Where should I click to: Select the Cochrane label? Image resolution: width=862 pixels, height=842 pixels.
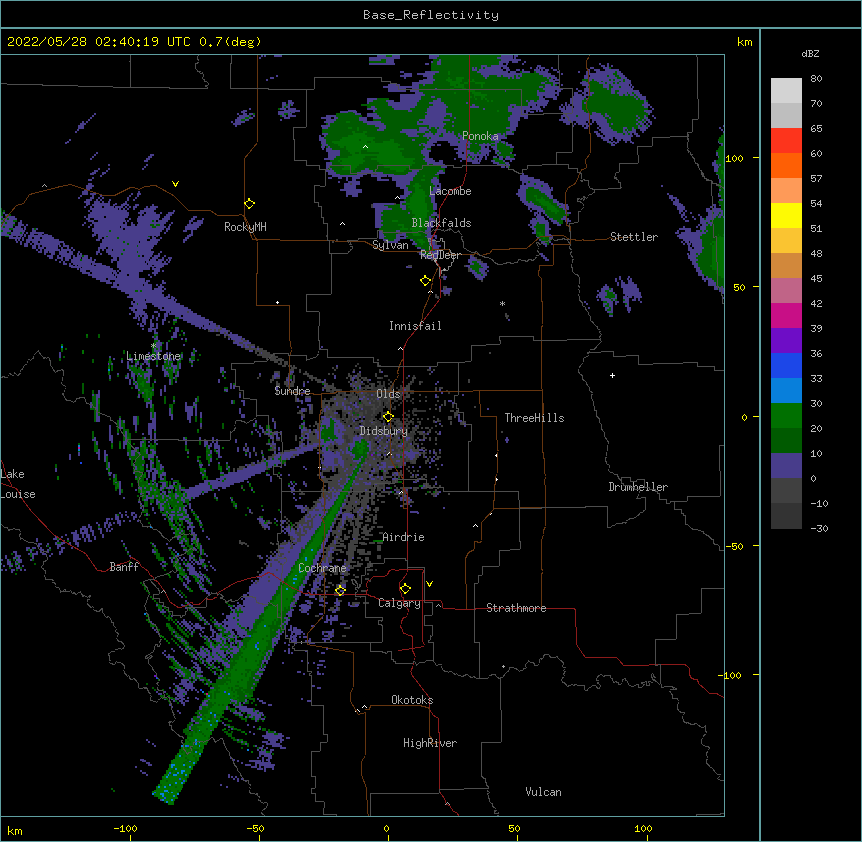tap(322, 568)
